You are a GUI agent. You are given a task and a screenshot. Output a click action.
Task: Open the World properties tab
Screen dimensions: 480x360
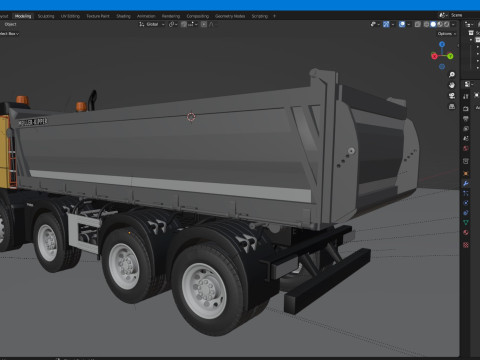click(x=466, y=148)
